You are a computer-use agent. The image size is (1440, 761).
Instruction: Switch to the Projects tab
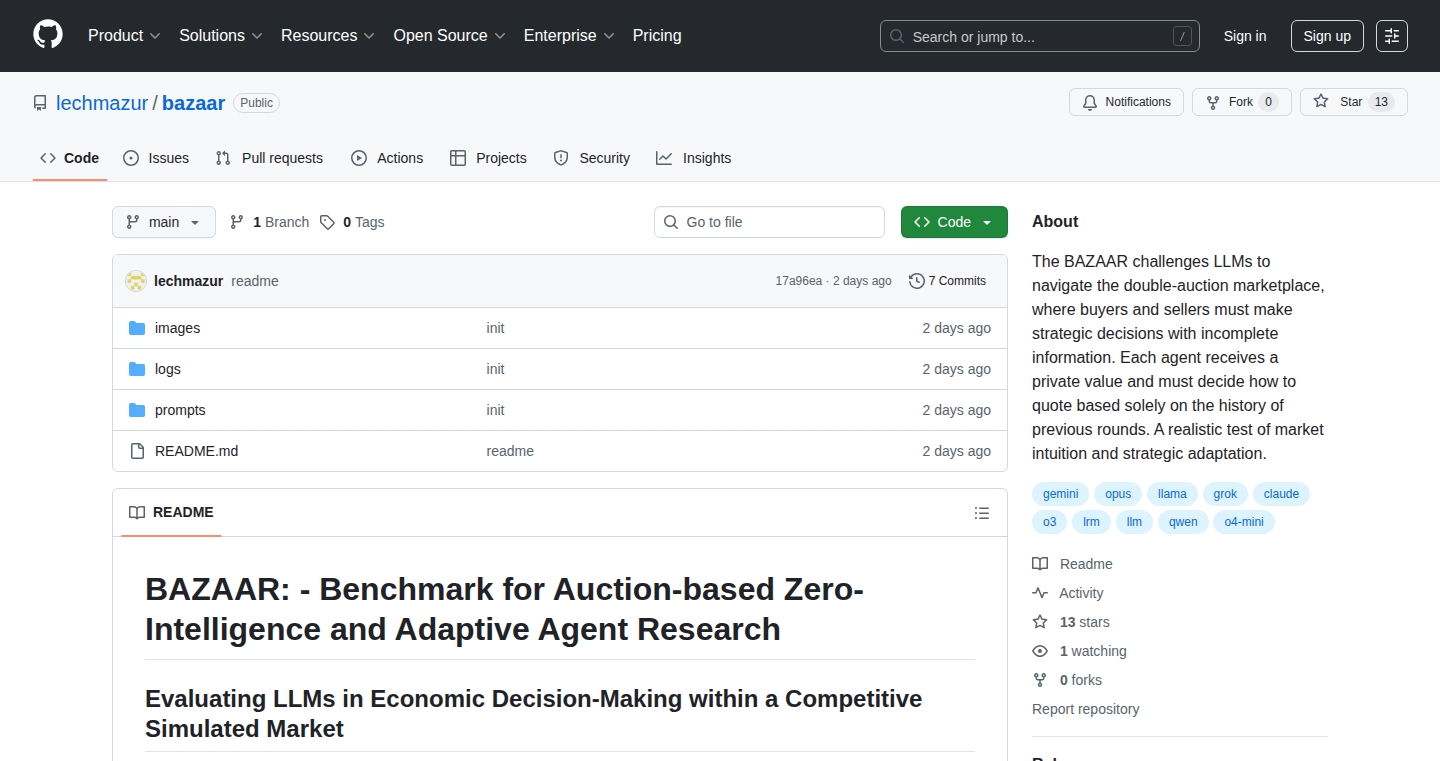coord(488,158)
